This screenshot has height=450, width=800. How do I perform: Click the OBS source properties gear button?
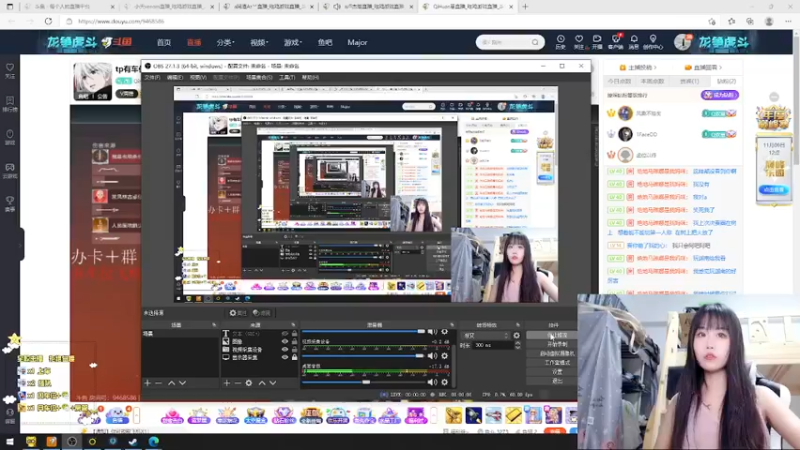tap(238, 313)
